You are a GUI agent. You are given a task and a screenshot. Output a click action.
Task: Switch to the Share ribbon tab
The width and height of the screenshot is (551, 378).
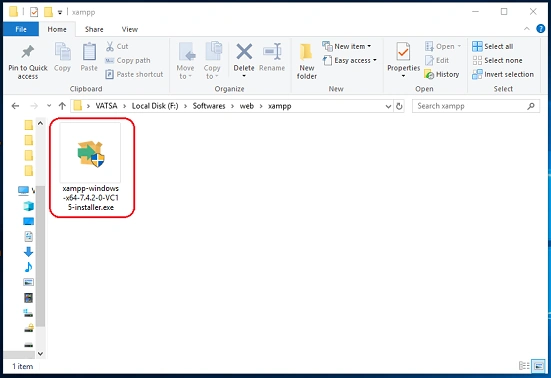(94, 29)
